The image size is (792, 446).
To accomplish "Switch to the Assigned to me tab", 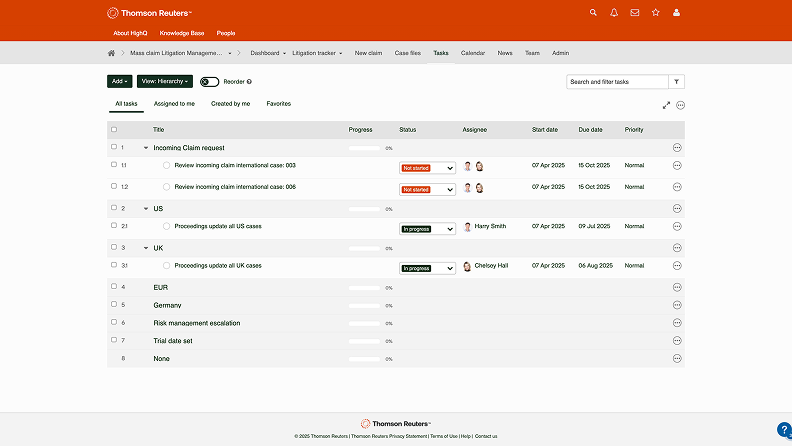I will click(x=174, y=104).
